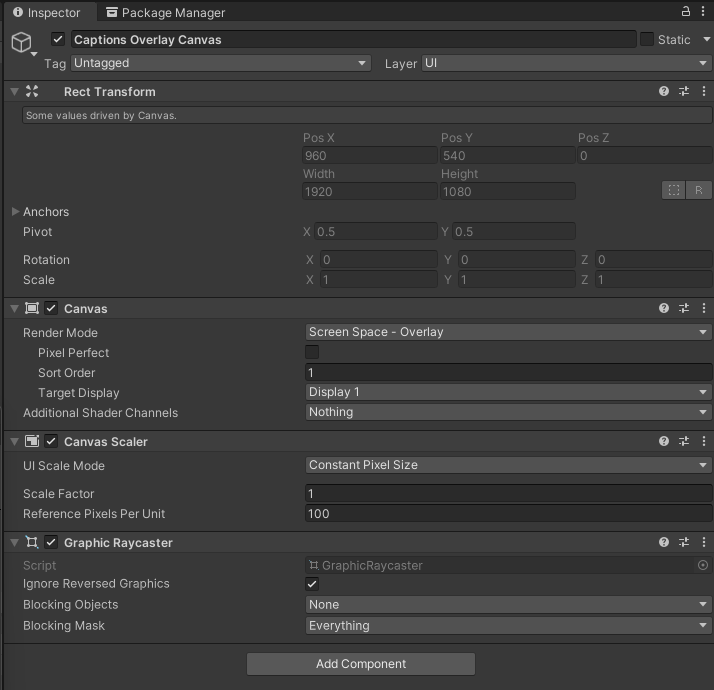Screen dimensions: 714x690
Task: Open Canvas component presets icon
Action: pyautogui.click(x=684, y=309)
